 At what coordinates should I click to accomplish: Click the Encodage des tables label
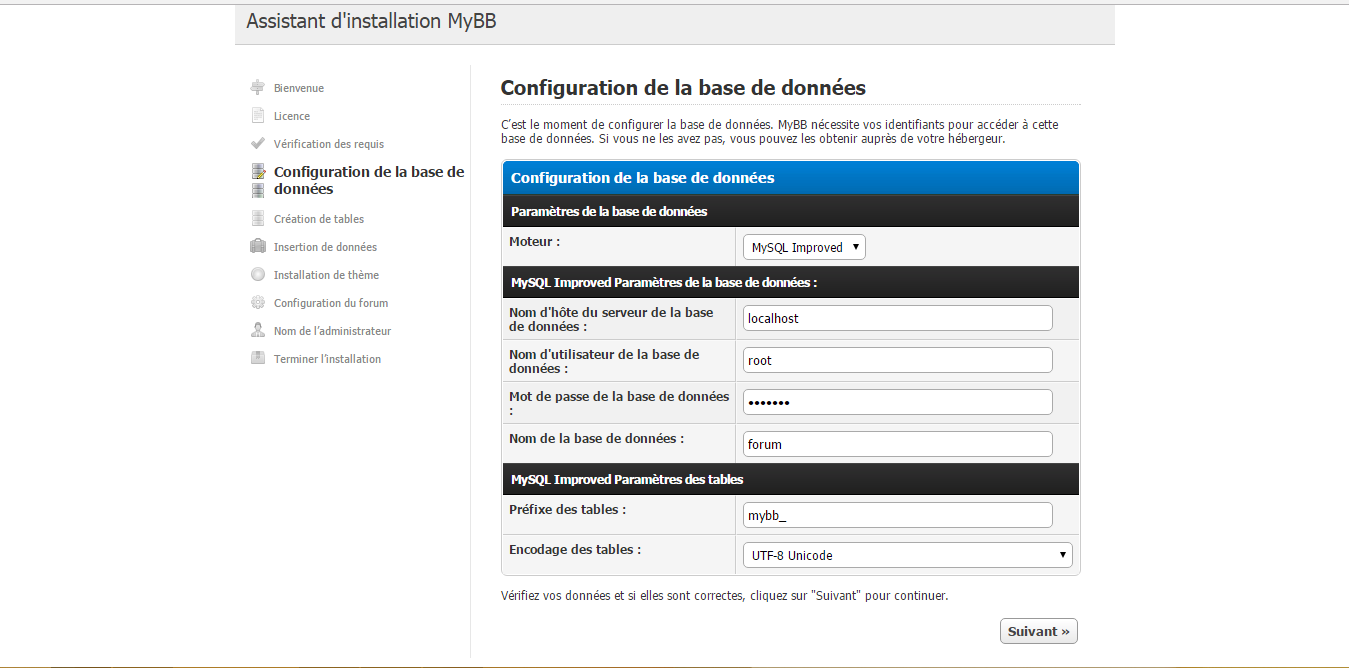tap(575, 549)
